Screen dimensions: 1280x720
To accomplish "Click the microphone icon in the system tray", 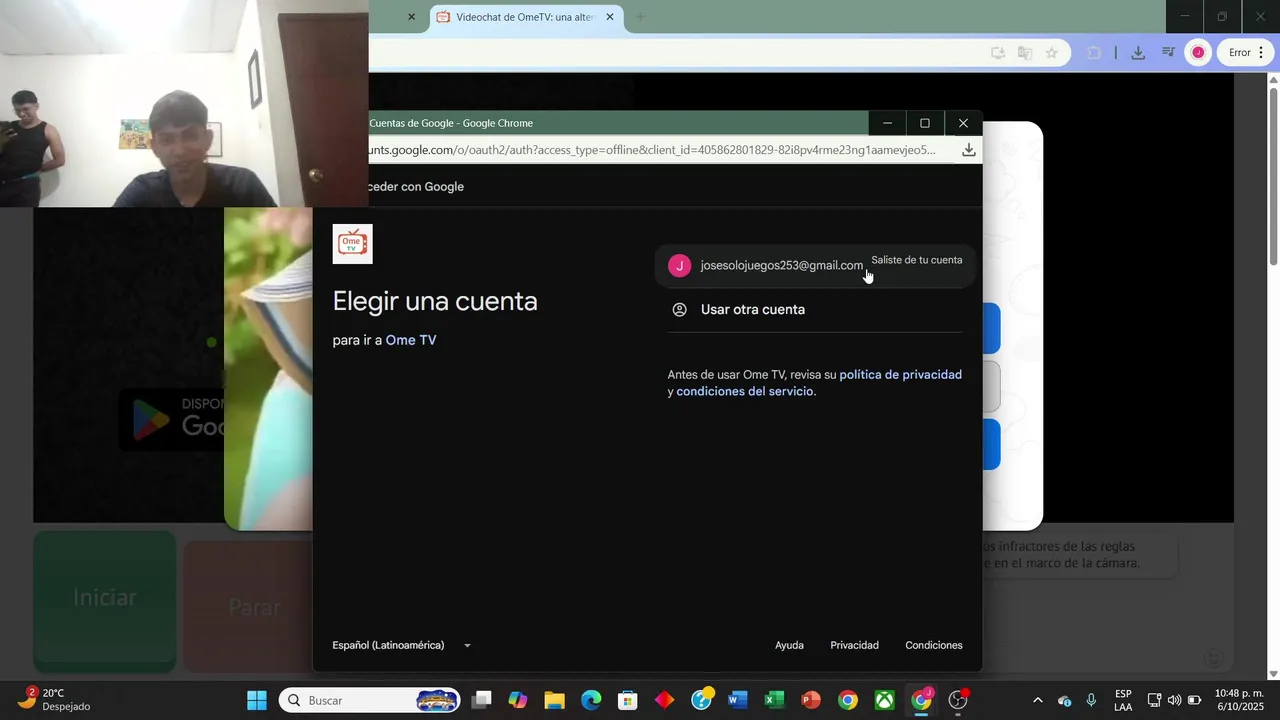I will click(x=1091, y=700).
